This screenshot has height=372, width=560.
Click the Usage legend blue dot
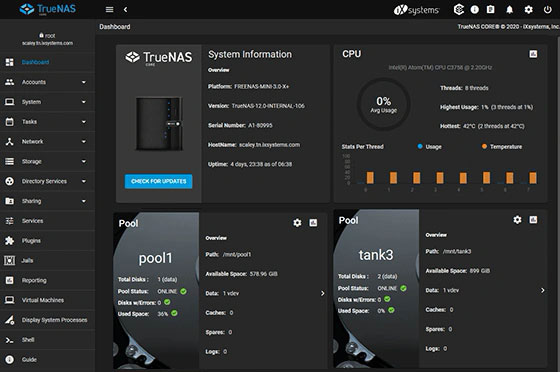pyautogui.click(x=420, y=146)
